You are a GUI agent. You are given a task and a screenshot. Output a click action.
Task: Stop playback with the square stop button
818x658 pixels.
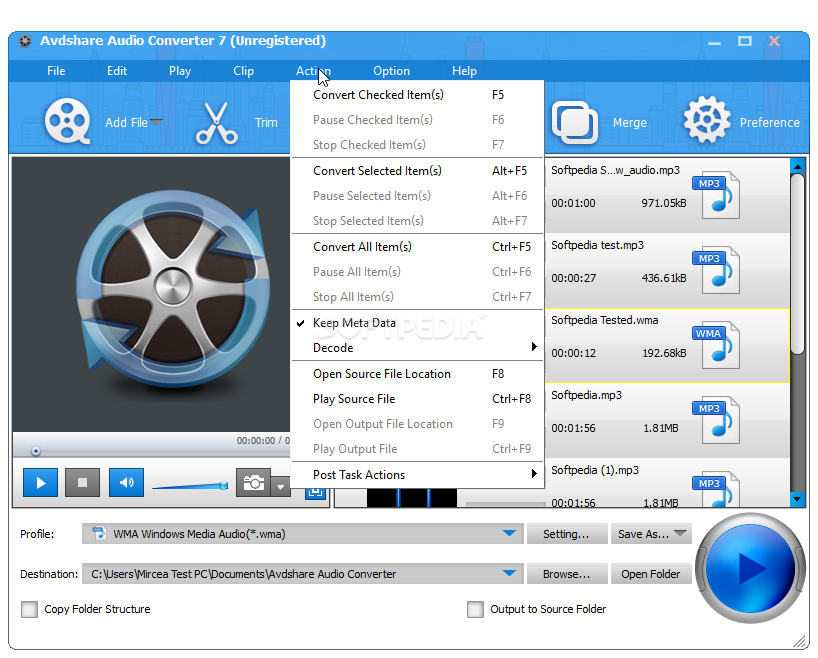click(82, 483)
